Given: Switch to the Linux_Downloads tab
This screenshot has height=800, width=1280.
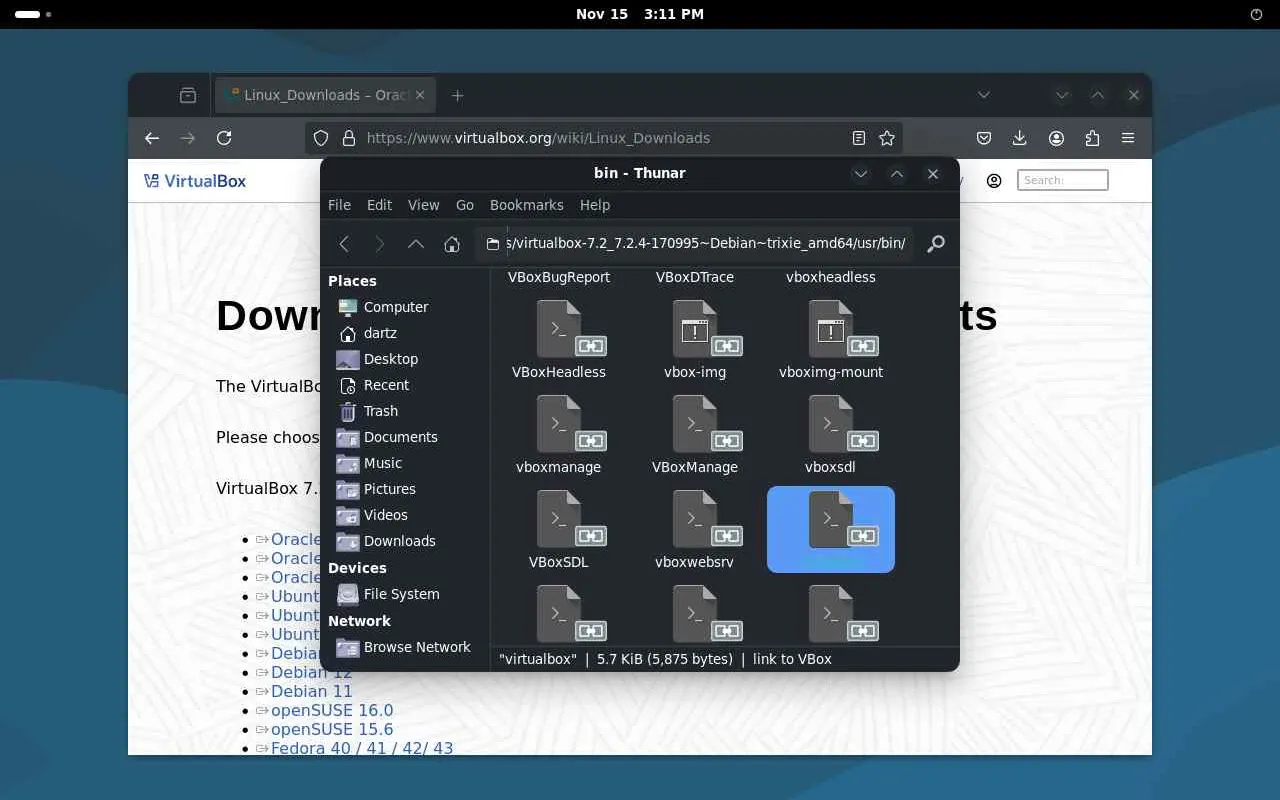Looking at the screenshot, I should tap(325, 95).
